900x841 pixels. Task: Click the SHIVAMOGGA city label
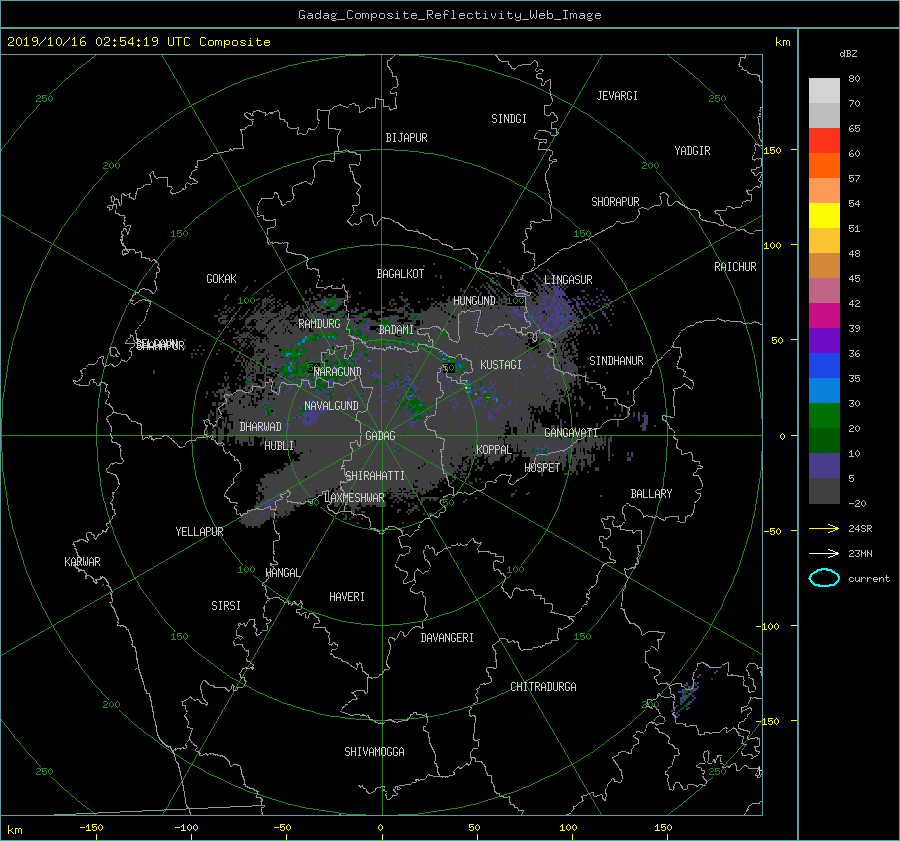click(x=374, y=752)
